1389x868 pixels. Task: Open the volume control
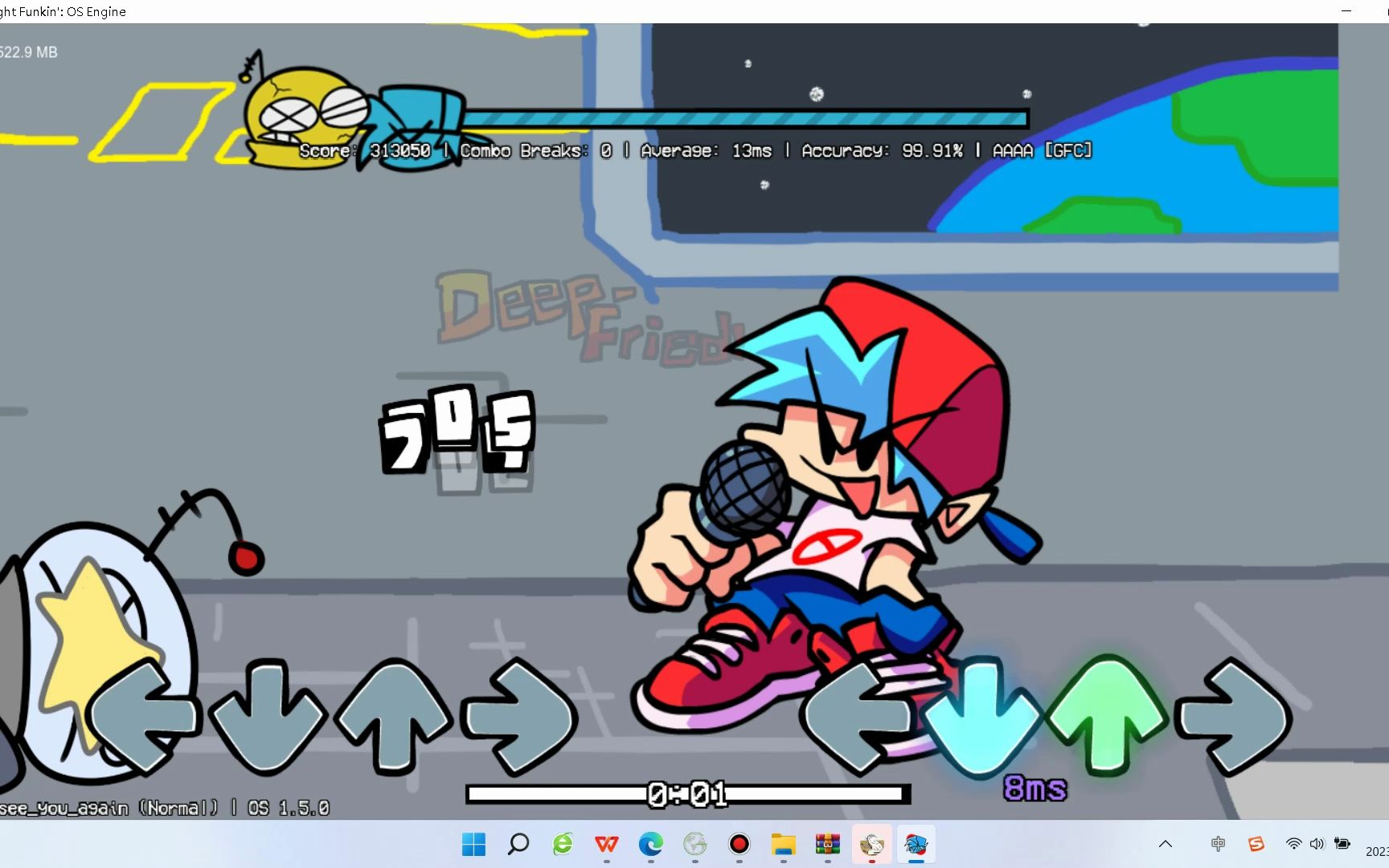click(1317, 844)
